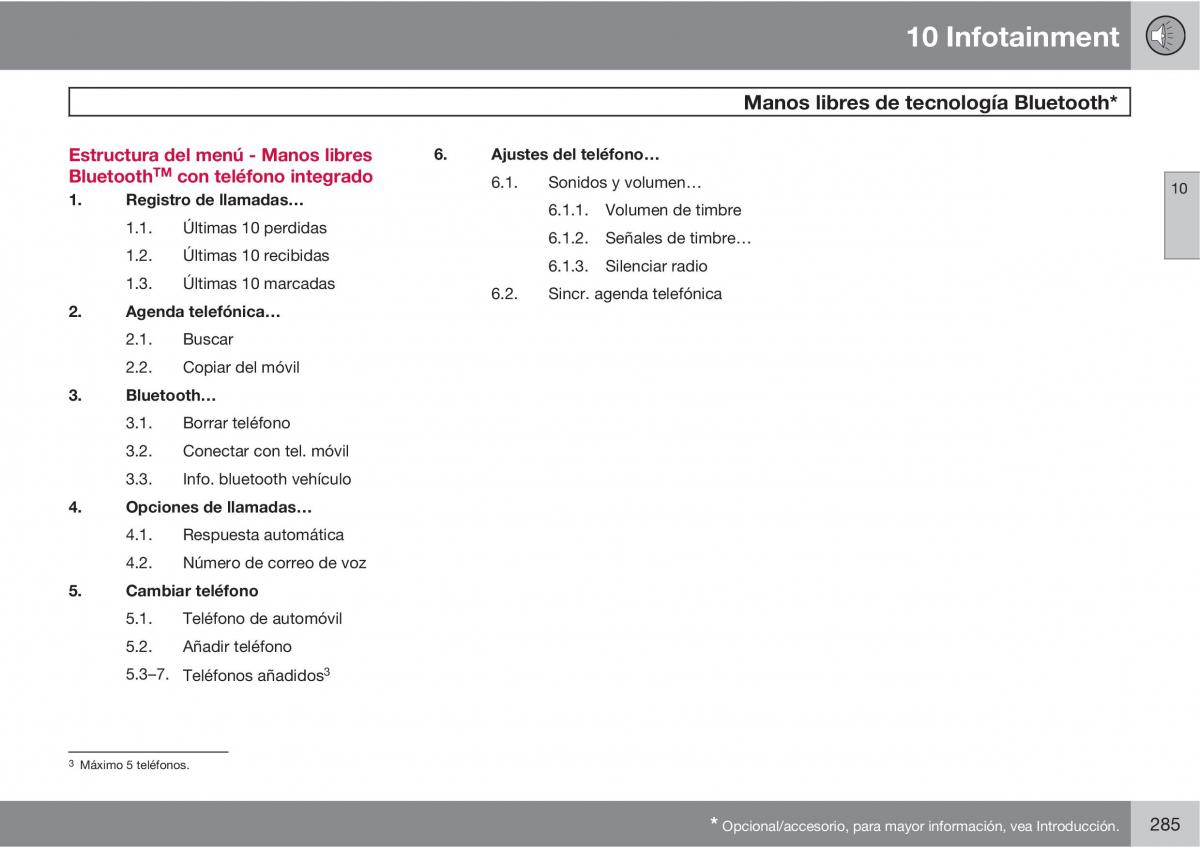This screenshot has width=1200, height=847.
Task: Click "Añadir teléfono" entry
Action: pyautogui.click(x=237, y=648)
